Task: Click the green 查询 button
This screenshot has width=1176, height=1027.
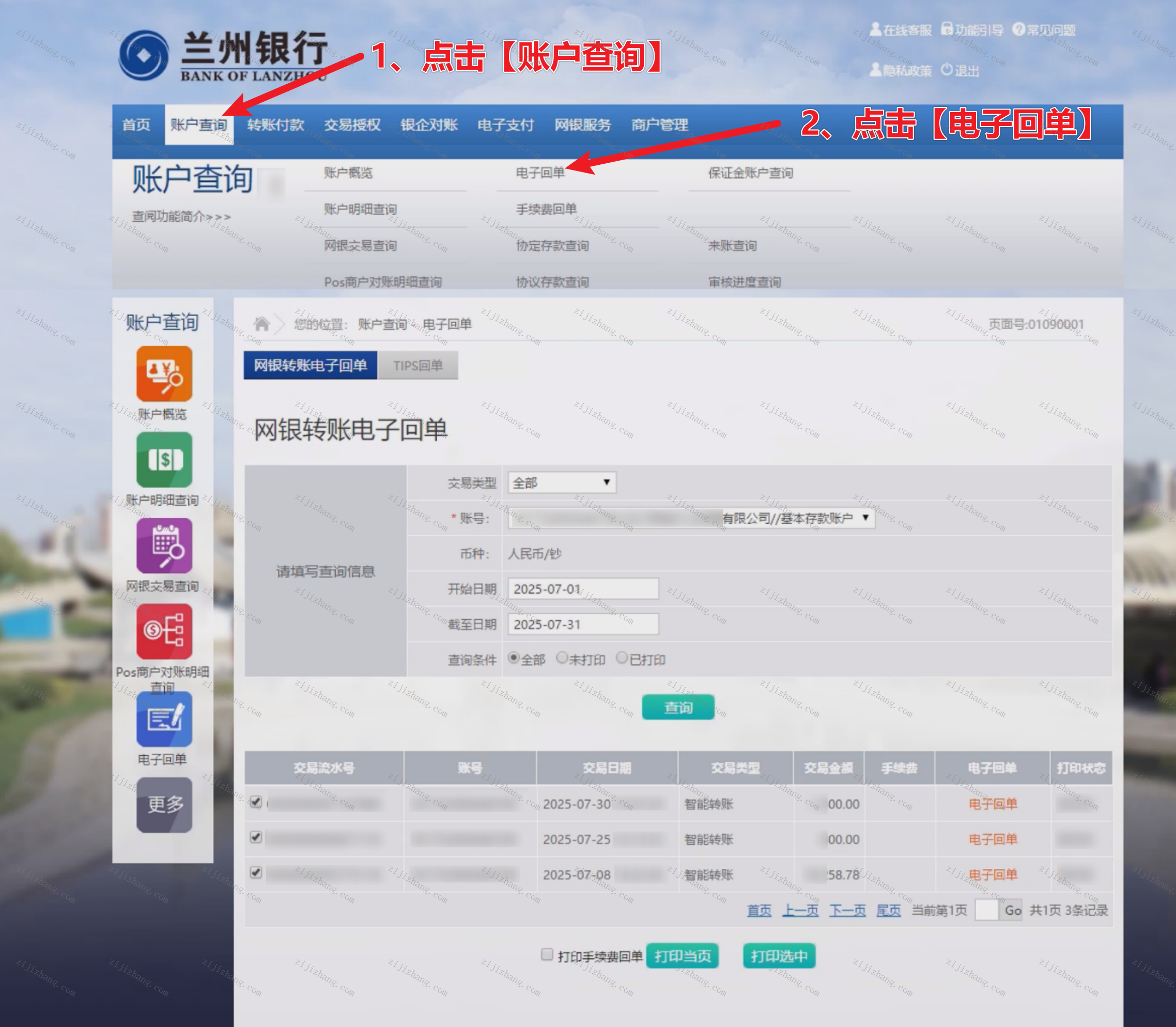Action: [678, 707]
